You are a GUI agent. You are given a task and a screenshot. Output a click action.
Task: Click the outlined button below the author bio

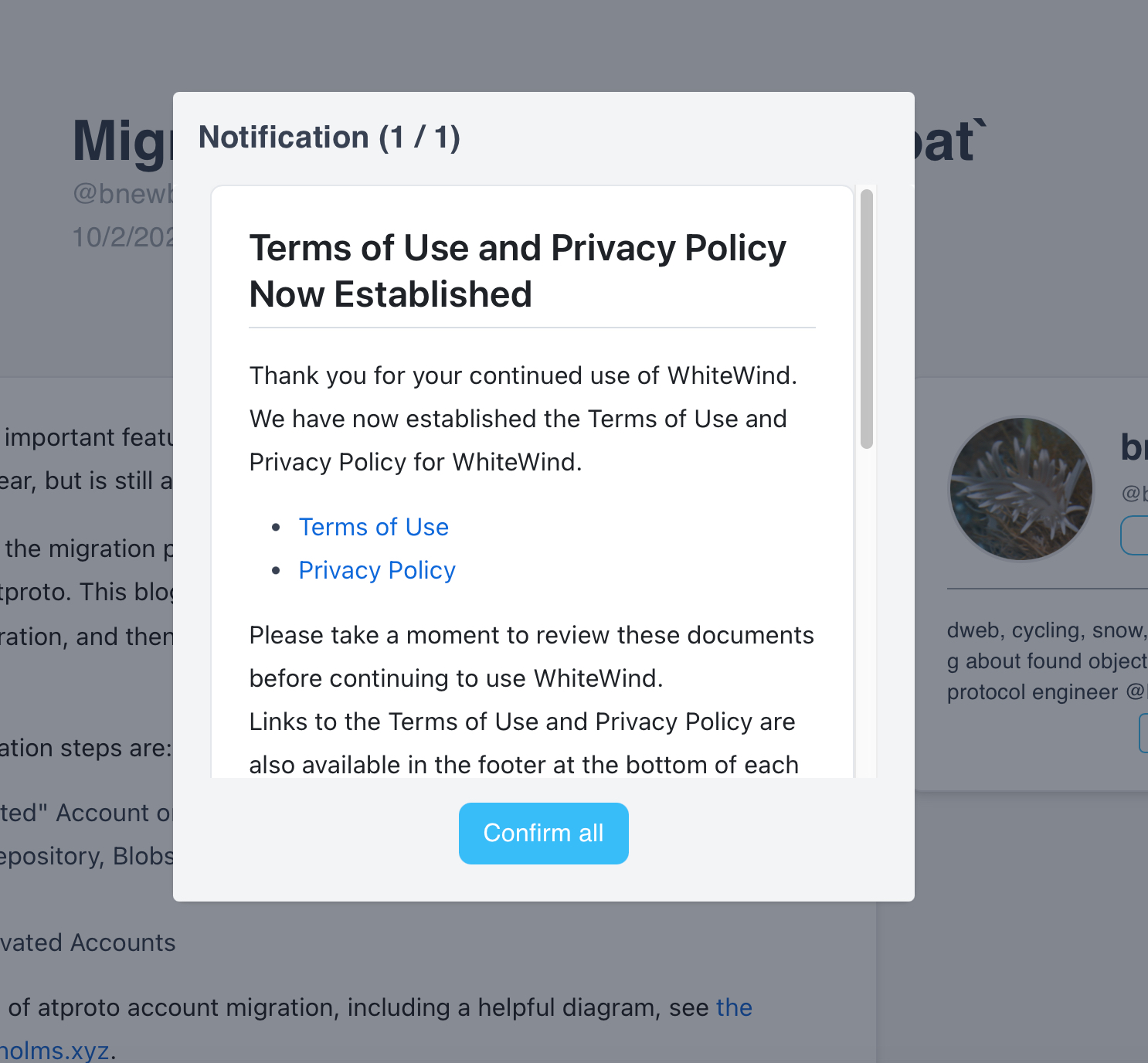tap(1143, 732)
